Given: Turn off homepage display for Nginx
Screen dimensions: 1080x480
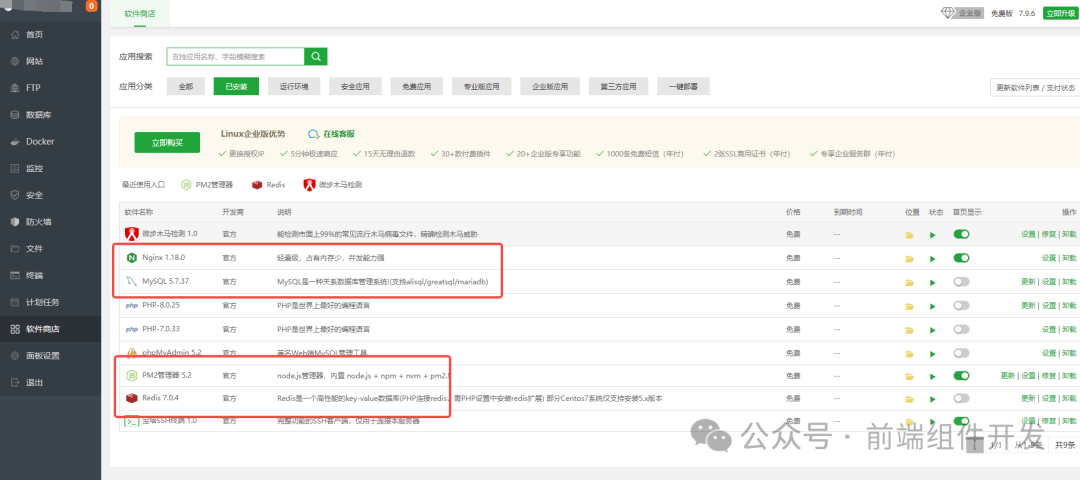Looking at the screenshot, I should (961, 258).
